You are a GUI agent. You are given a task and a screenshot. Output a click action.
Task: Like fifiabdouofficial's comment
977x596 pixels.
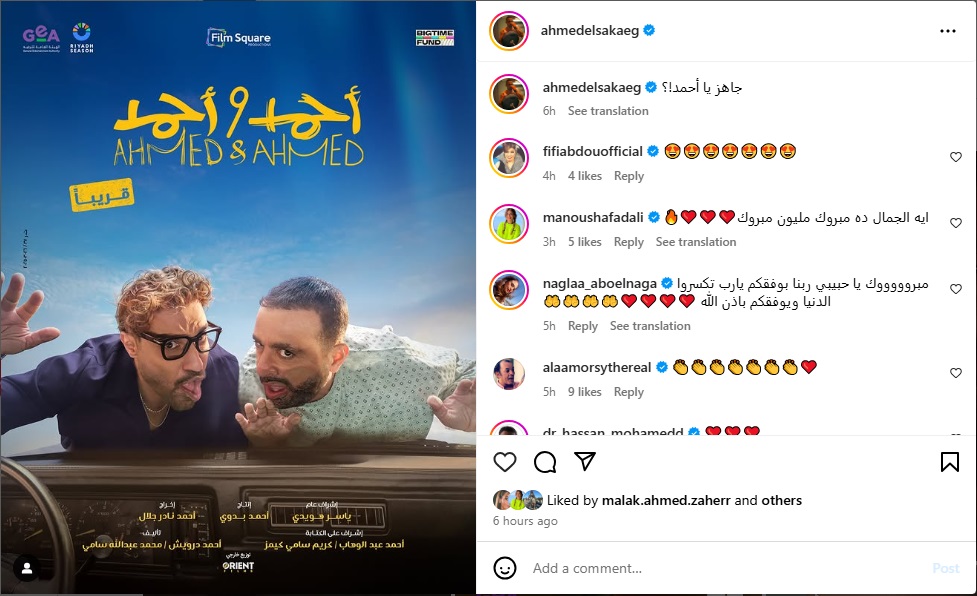coord(956,157)
